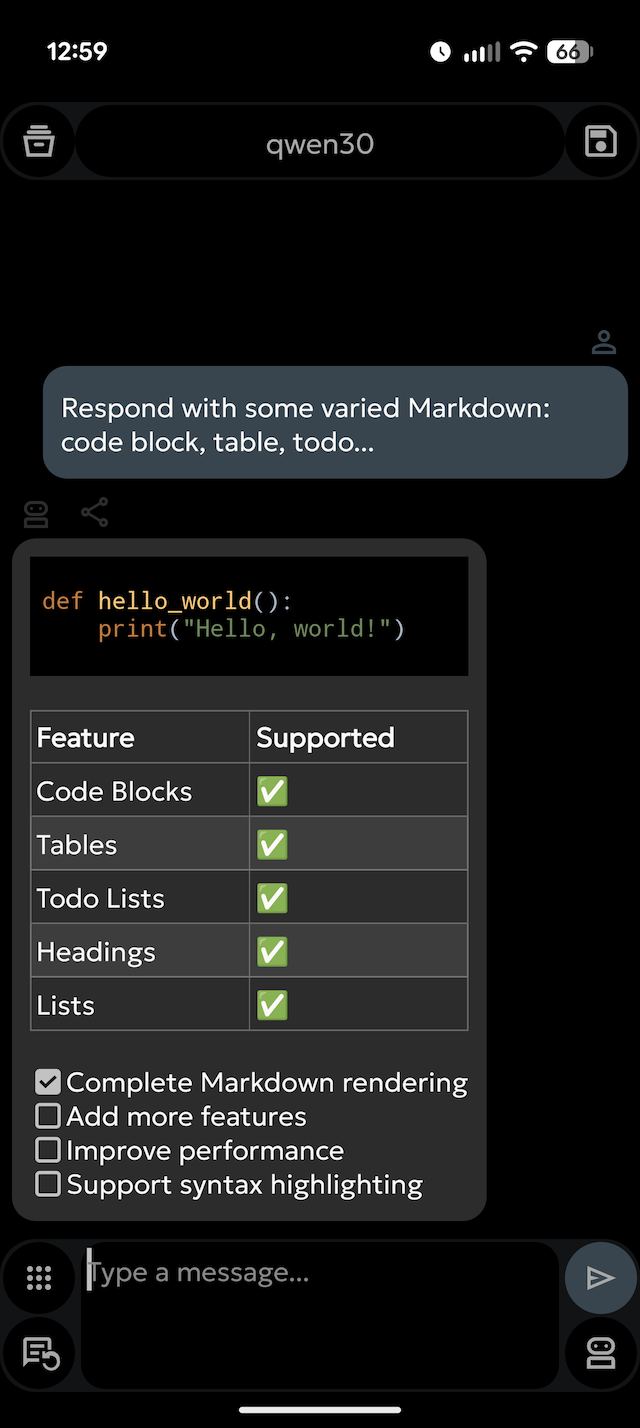Tap the robot icon at bottom right
Image resolution: width=640 pixels, height=1428 pixels.
(x=600, y=1354)
